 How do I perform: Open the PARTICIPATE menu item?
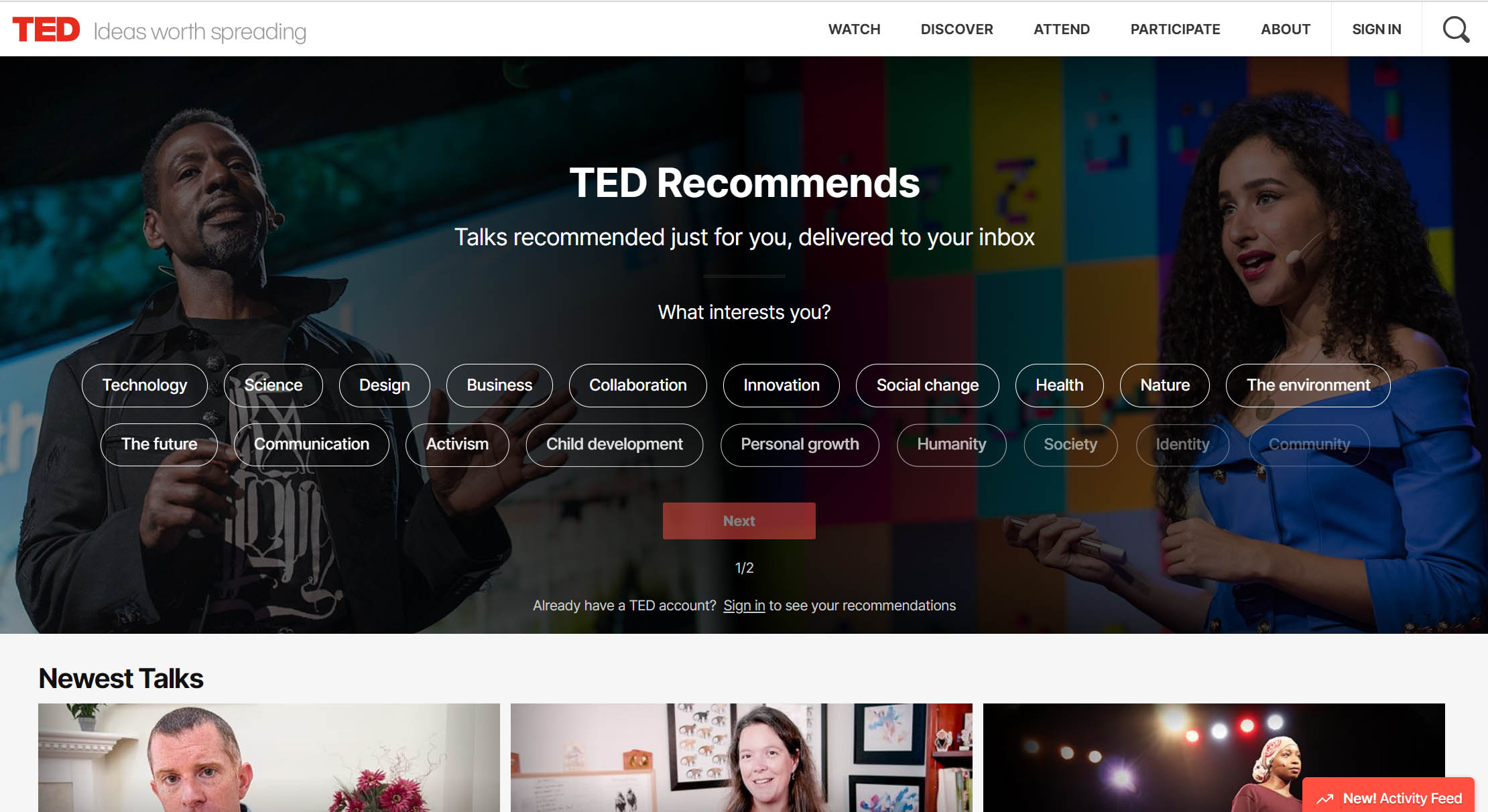pyautogui.click(x=1175, y=29)
